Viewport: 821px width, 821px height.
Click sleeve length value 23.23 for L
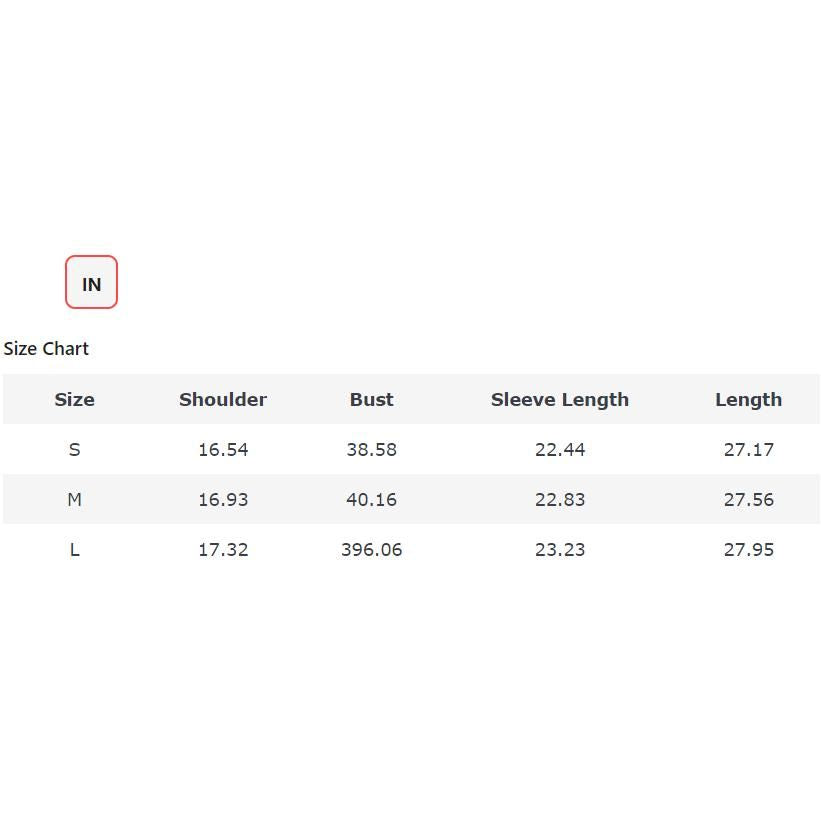(559, 550)
